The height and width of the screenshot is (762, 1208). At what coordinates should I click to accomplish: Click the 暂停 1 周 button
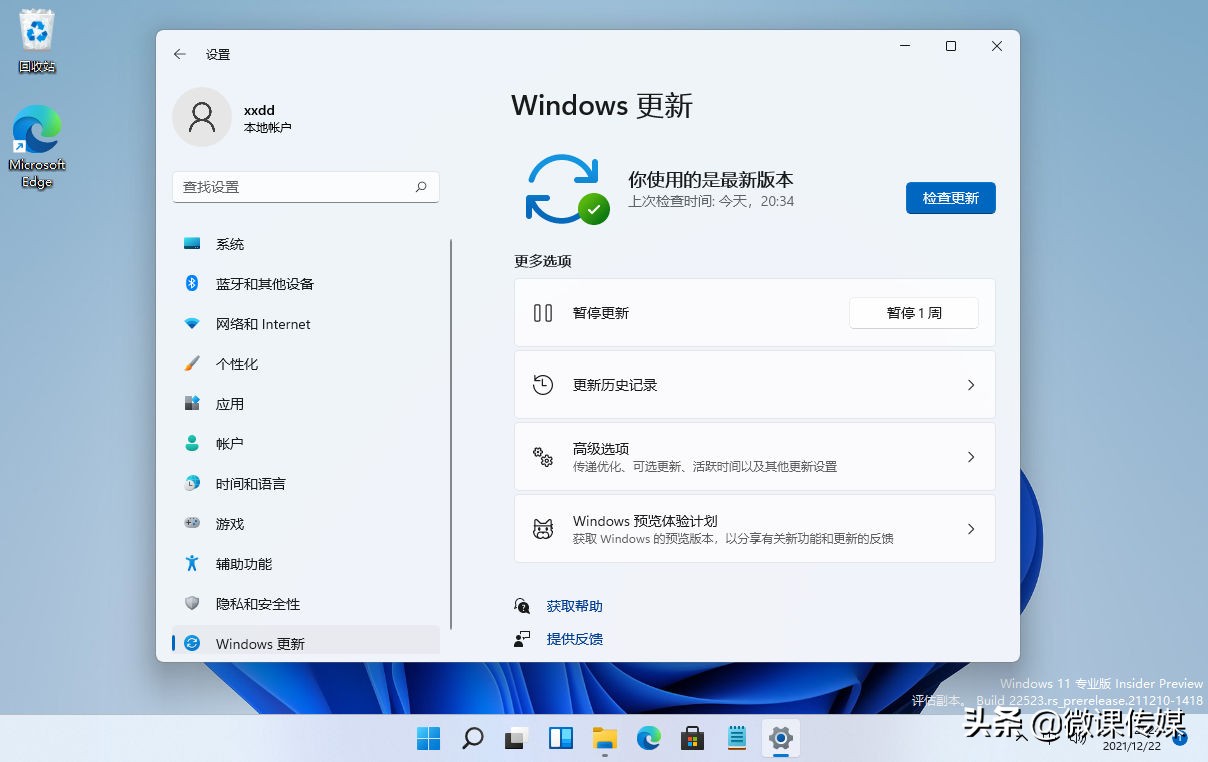[x=914, y=313]
